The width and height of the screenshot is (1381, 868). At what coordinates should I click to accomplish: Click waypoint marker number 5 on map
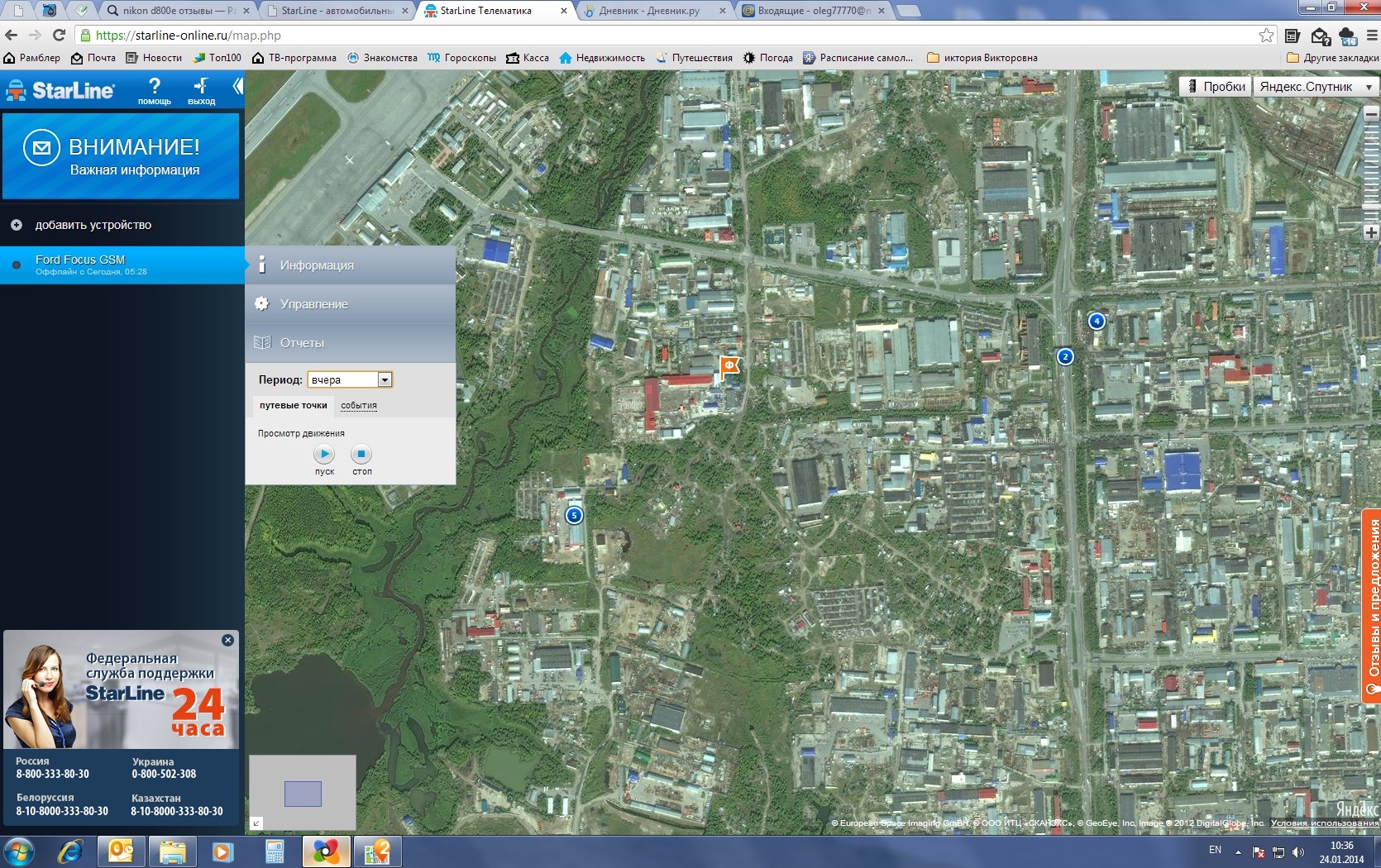pyautogui.click(x=574, y=515)
